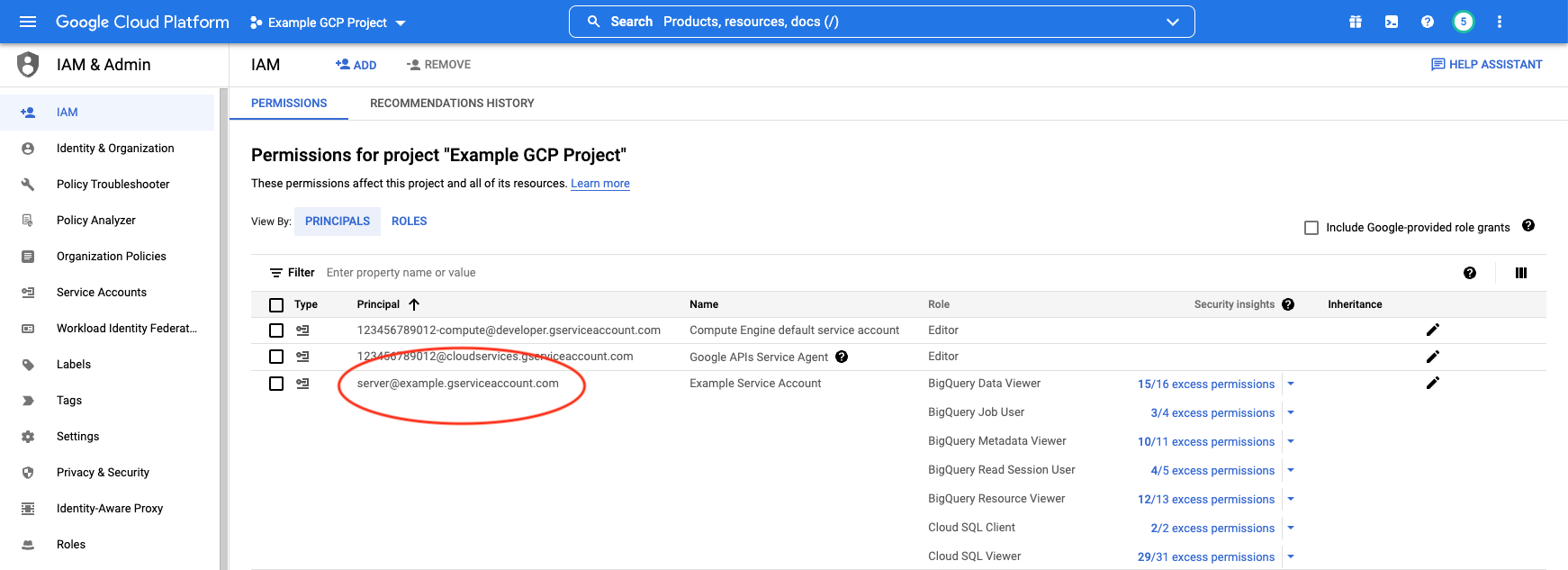Screen dimensions: 1568x570
Task: Activate Cloud Shell terminal icon
Action: point(1392,22)
